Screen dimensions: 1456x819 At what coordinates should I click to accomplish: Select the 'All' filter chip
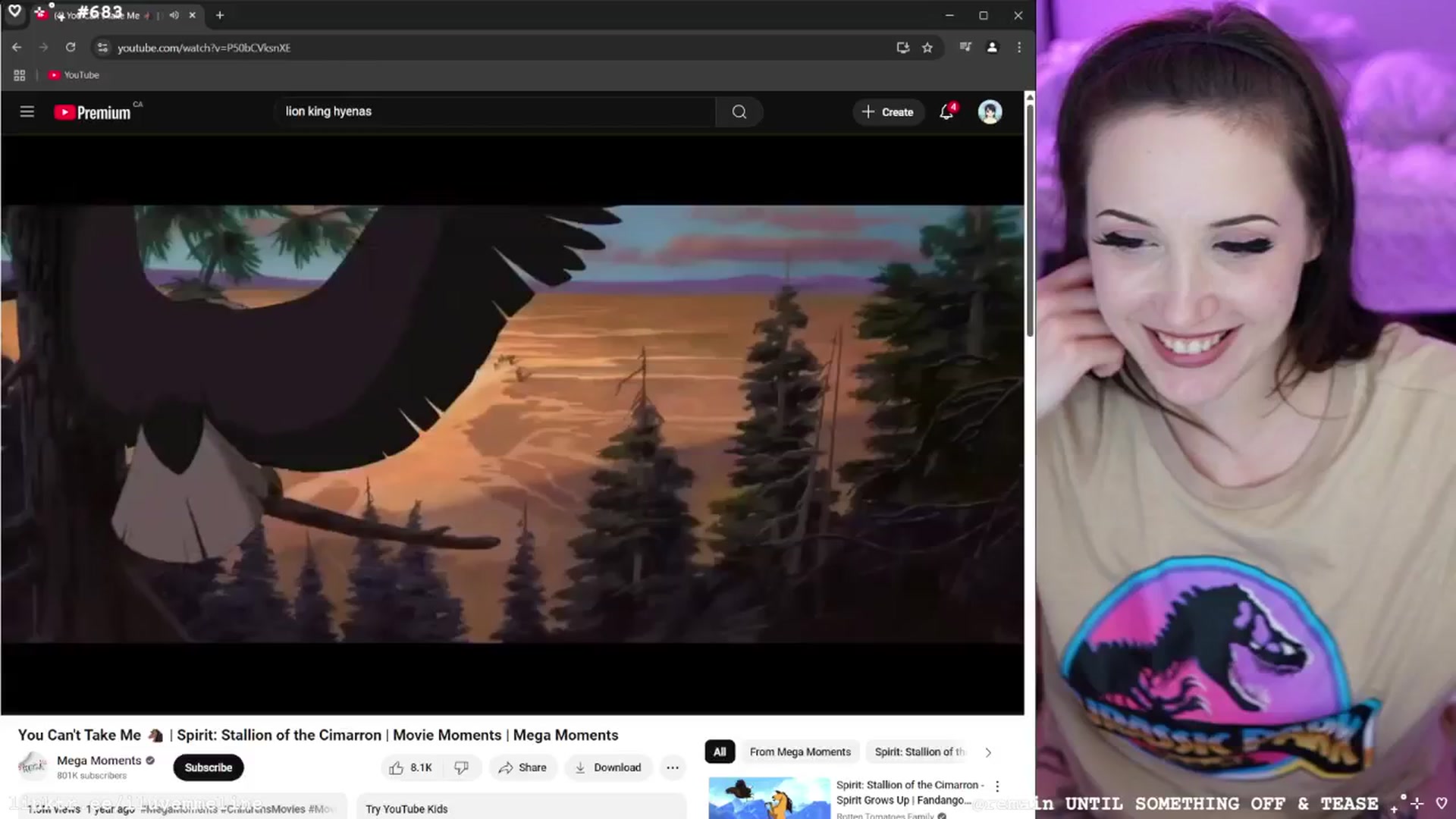point(720,752)
